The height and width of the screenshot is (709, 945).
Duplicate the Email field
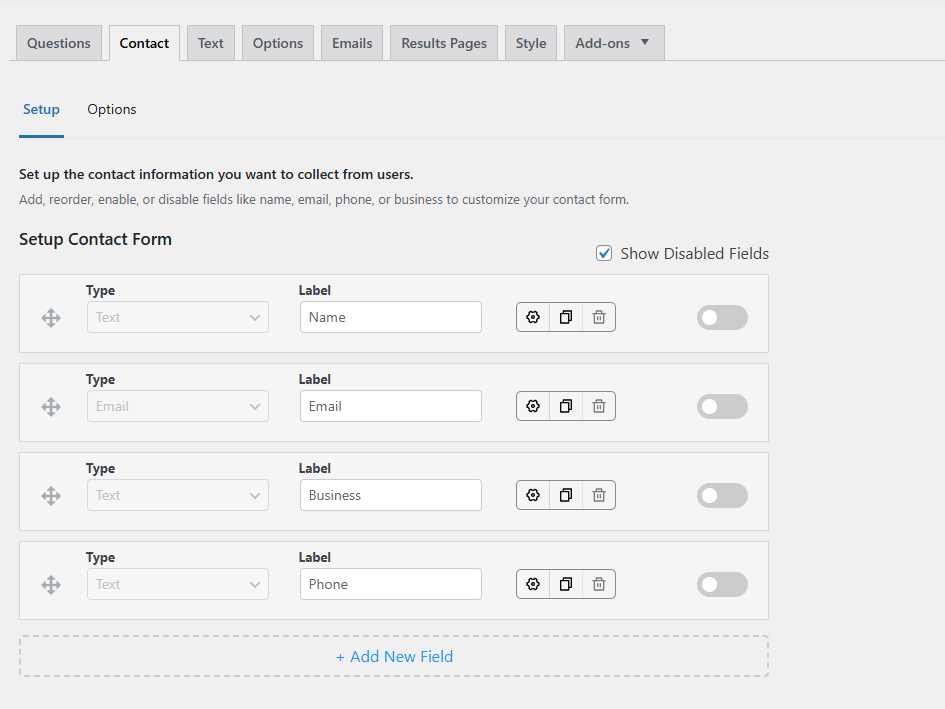(565, 406)
